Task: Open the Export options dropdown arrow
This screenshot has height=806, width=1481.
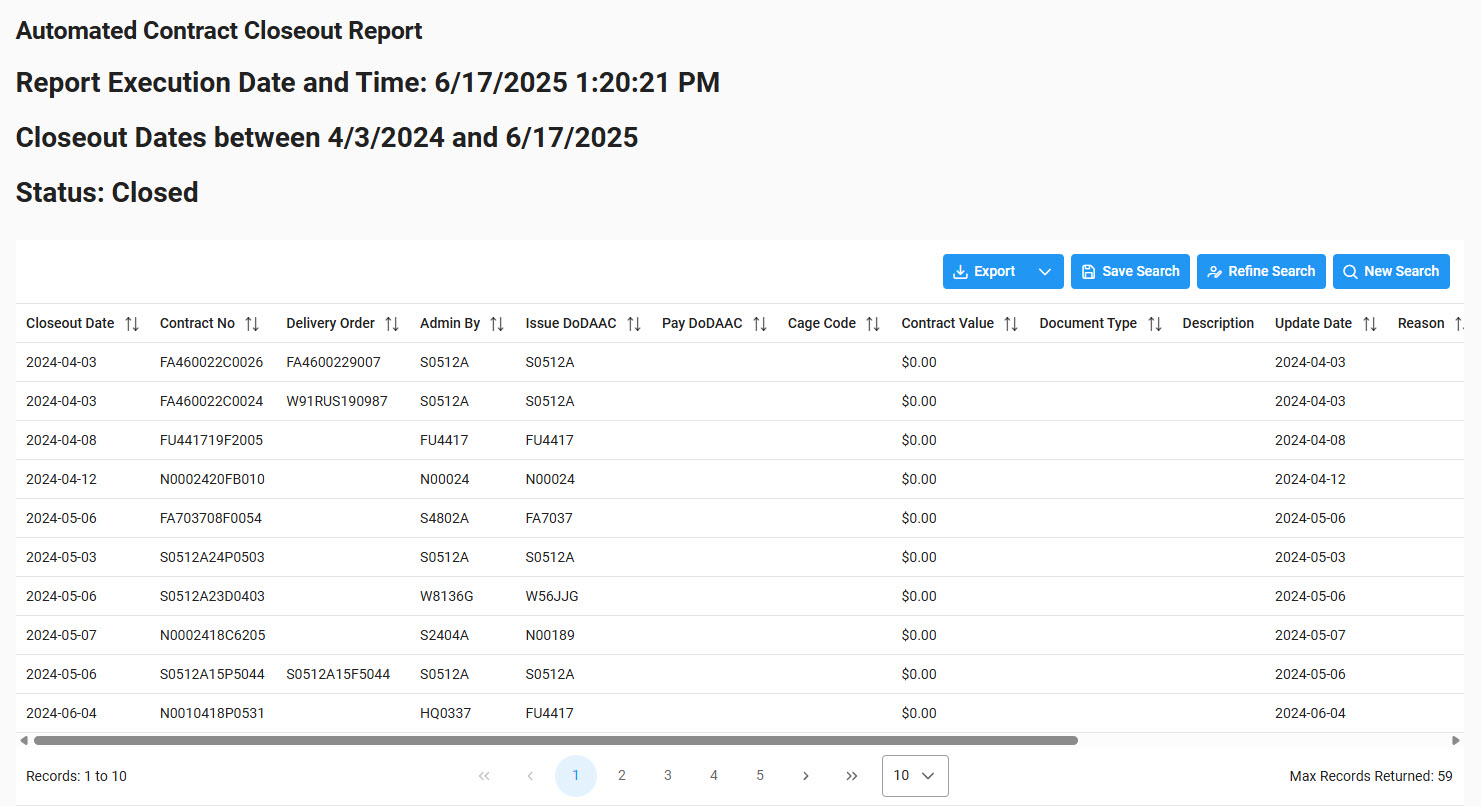Action: (x=1045, y=272)
